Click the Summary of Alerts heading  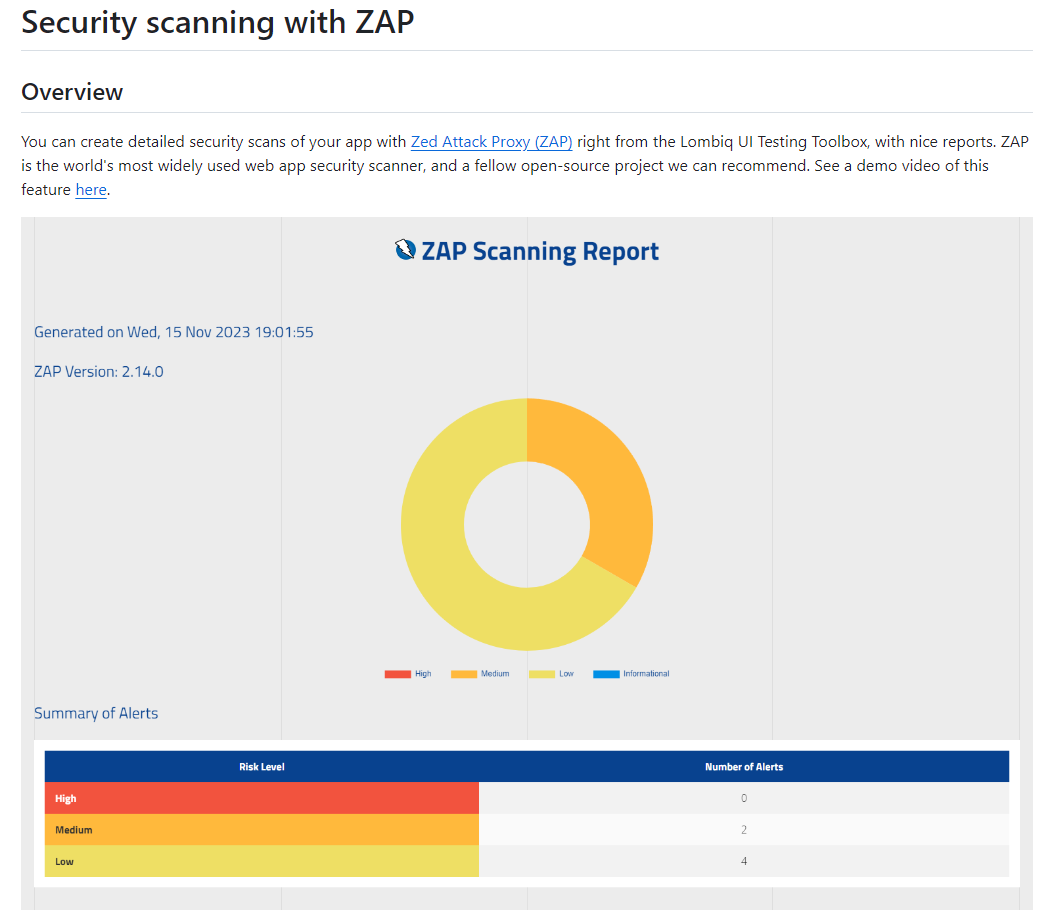pyautogui.click(x=96, y=713)
